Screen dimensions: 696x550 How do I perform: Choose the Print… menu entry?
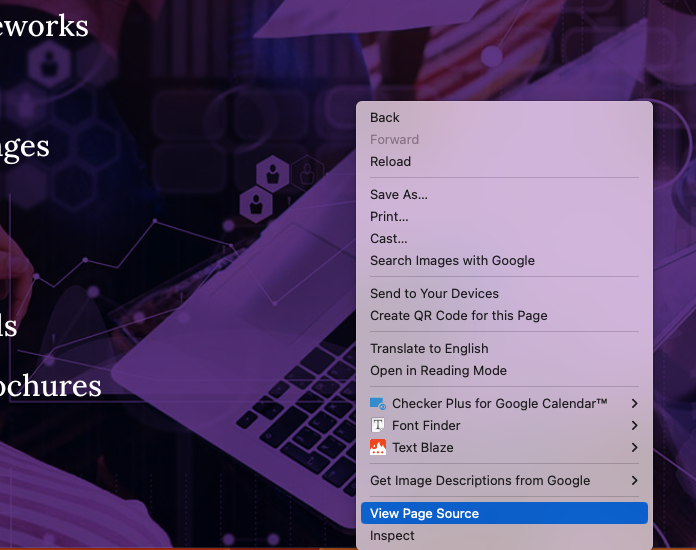tap(389, 217)
